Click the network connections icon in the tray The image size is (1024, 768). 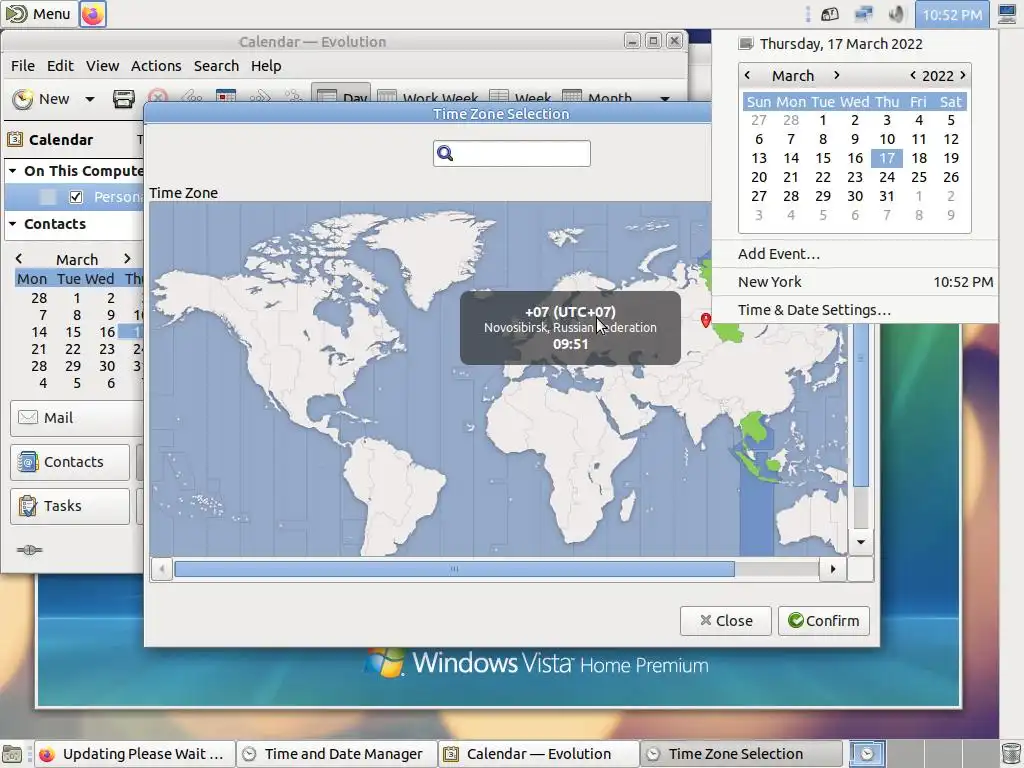(863, 14)
